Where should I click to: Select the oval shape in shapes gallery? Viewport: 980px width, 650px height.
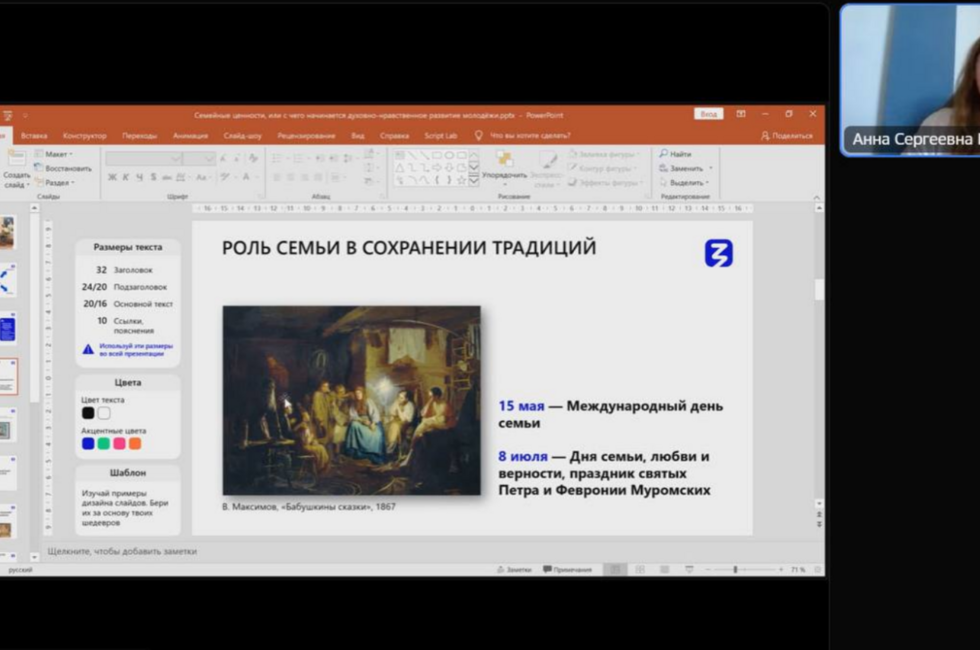coord(449,155)
